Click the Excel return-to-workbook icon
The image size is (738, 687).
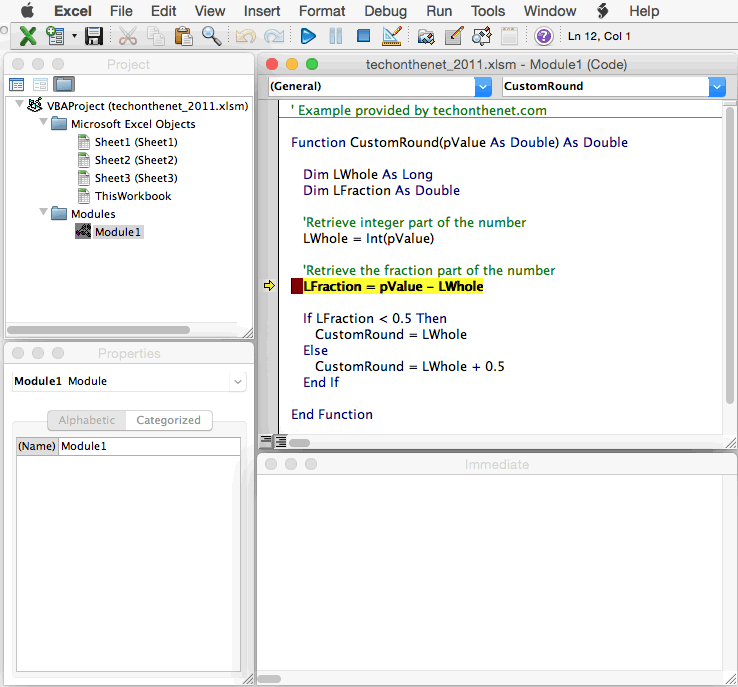click(x=28, y=36)
